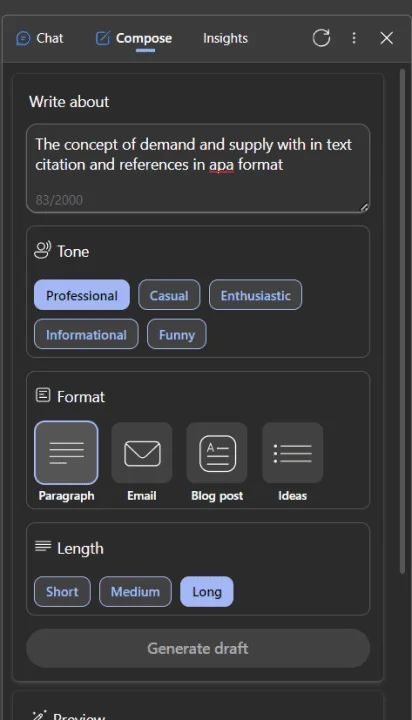Select the Funny tone option

pyautogui.click(x=177, y=334)
